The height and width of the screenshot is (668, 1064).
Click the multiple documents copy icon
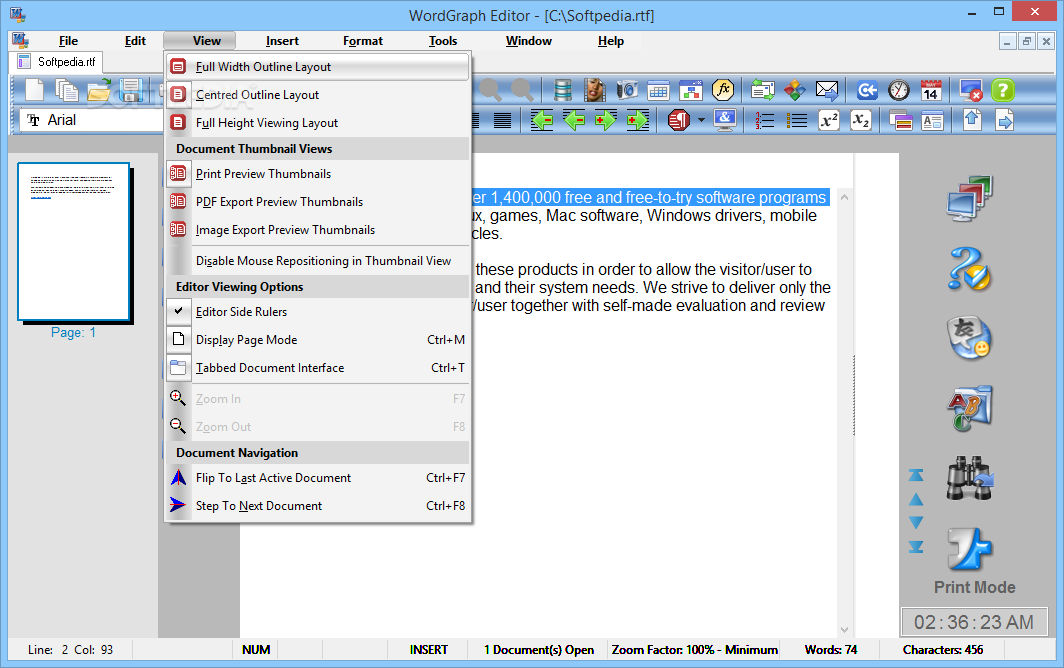click(x=66, y=90)
